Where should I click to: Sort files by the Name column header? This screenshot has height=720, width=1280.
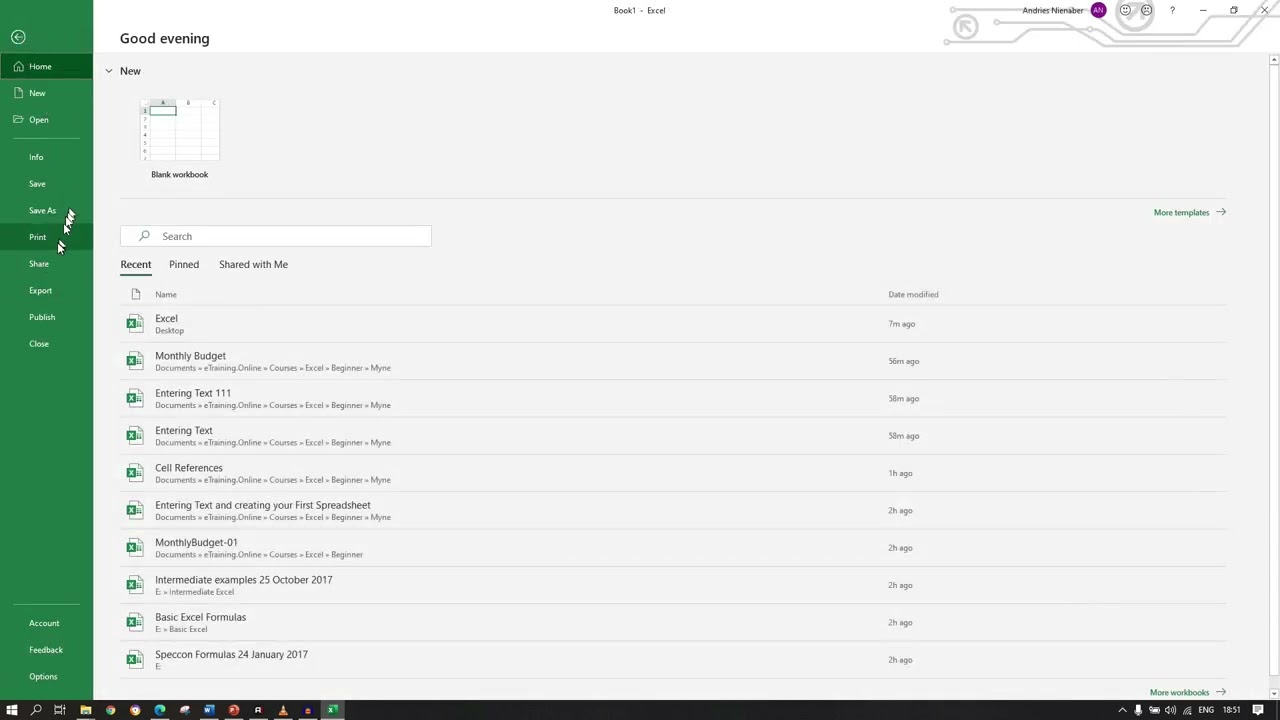point(166,294)
